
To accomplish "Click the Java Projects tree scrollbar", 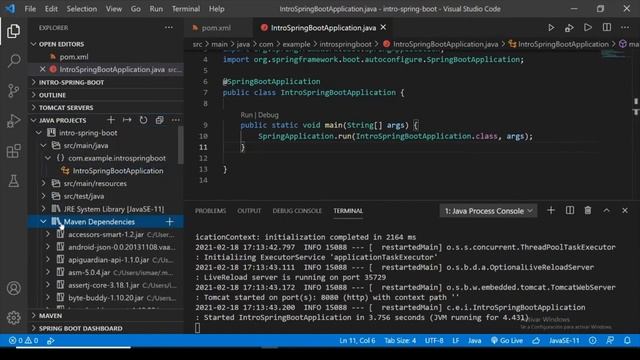I will [x=180, y=145].
